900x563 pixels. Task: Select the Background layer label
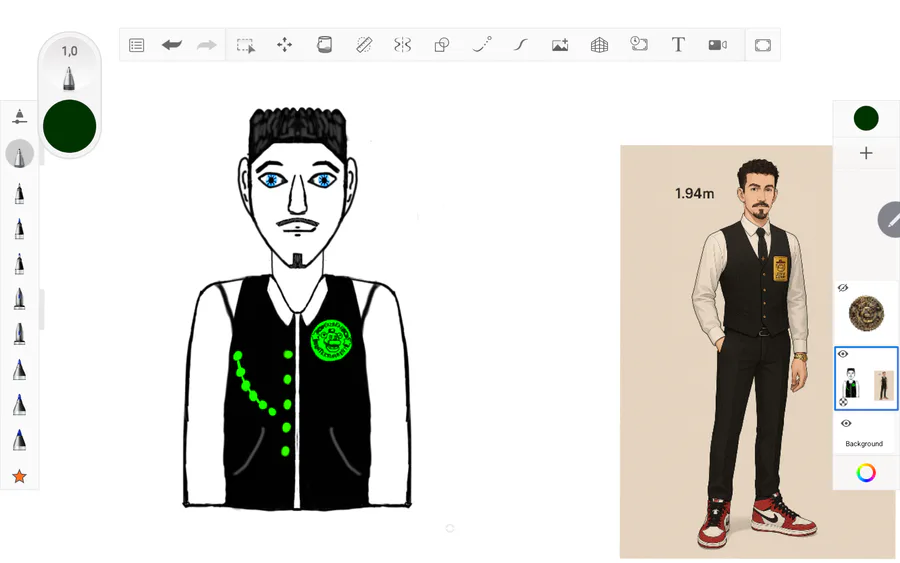coord(864,444)
